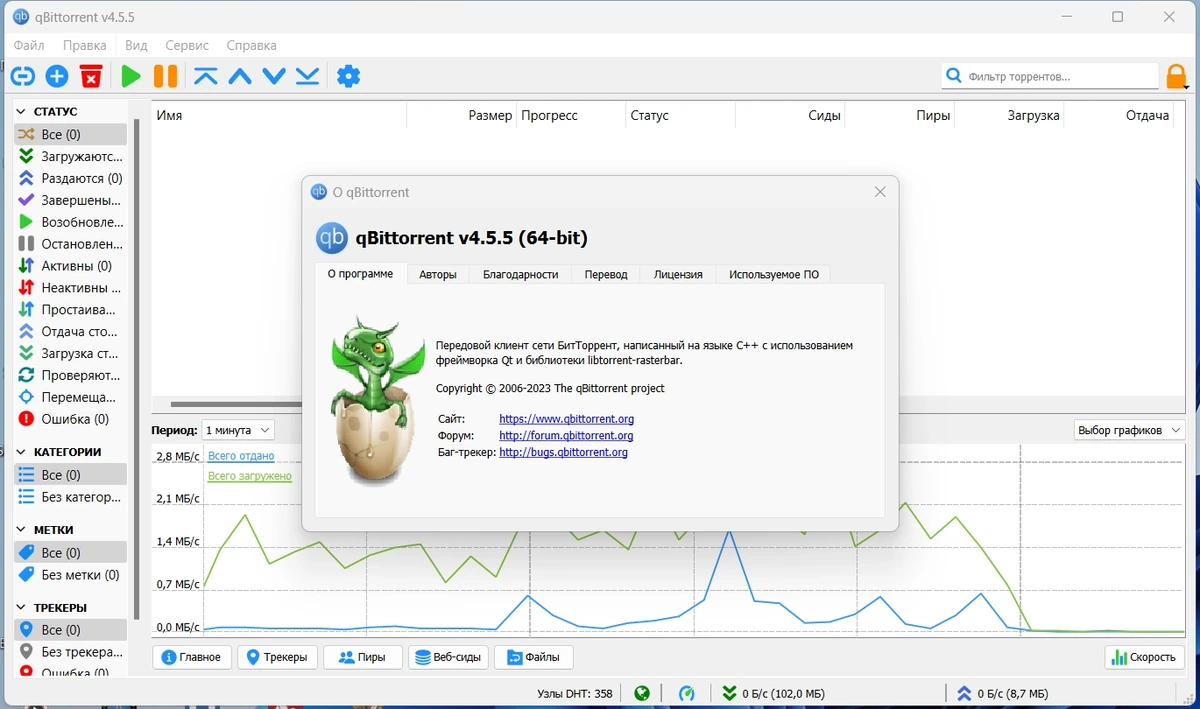Switch to the Авторы tab

(438, 274)
